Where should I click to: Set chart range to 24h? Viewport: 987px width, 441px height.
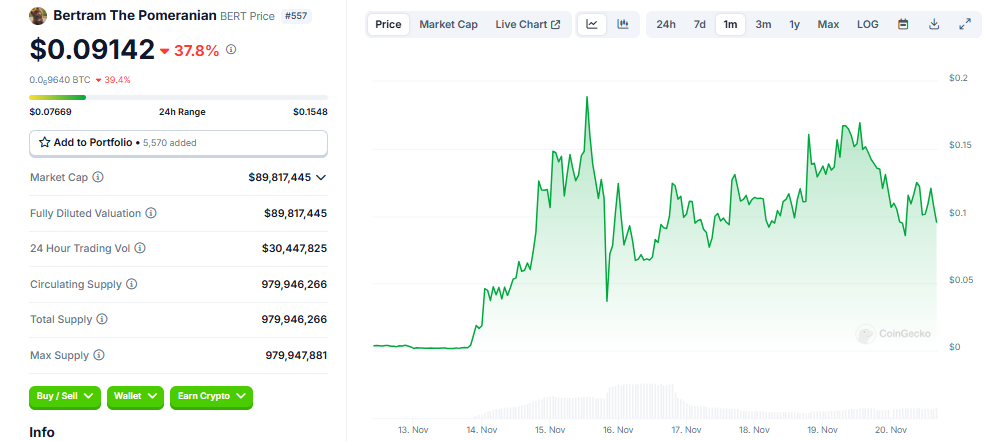666,25
